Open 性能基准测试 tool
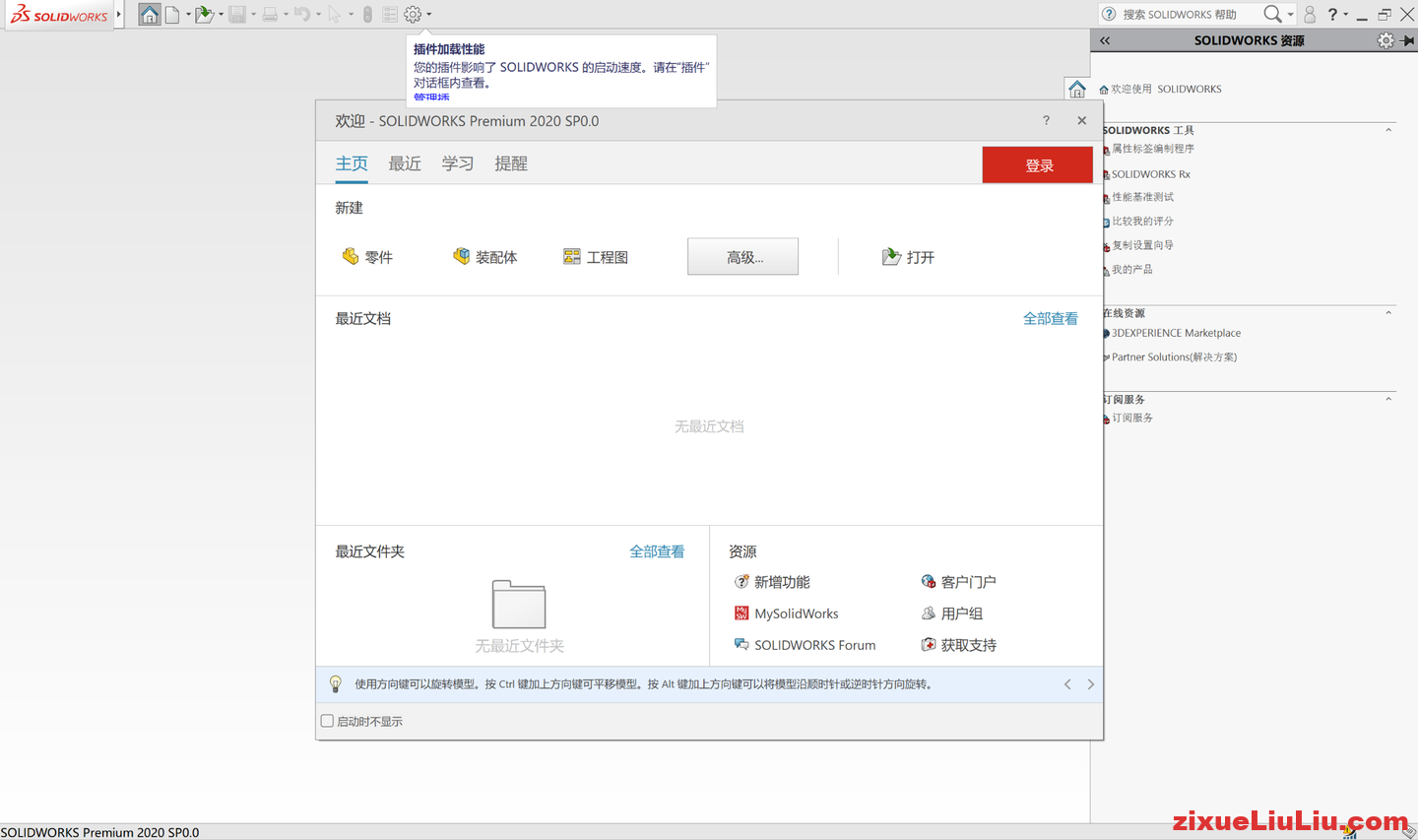Image resolution: width=1418 pixels, height=840 pixels. [x=1148, y=196]
